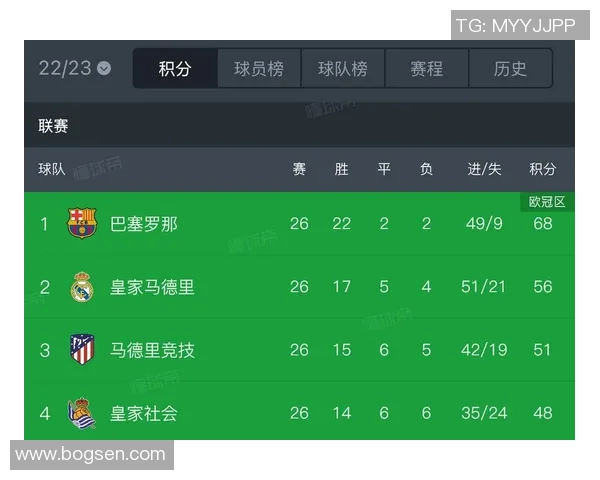600x480 pixels.
Task: Click the Real Madrid club crest icon
Action: [82, 287]
